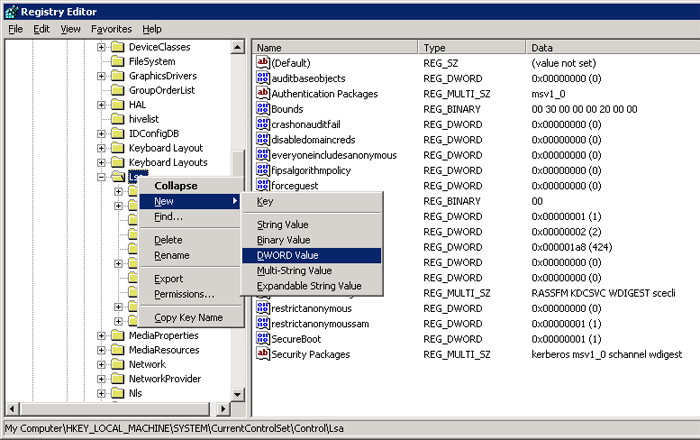Viewport: 700px width, 440px height.
Task: Click the NetworkProvider folder icon
Action: [x=117, y=378]
